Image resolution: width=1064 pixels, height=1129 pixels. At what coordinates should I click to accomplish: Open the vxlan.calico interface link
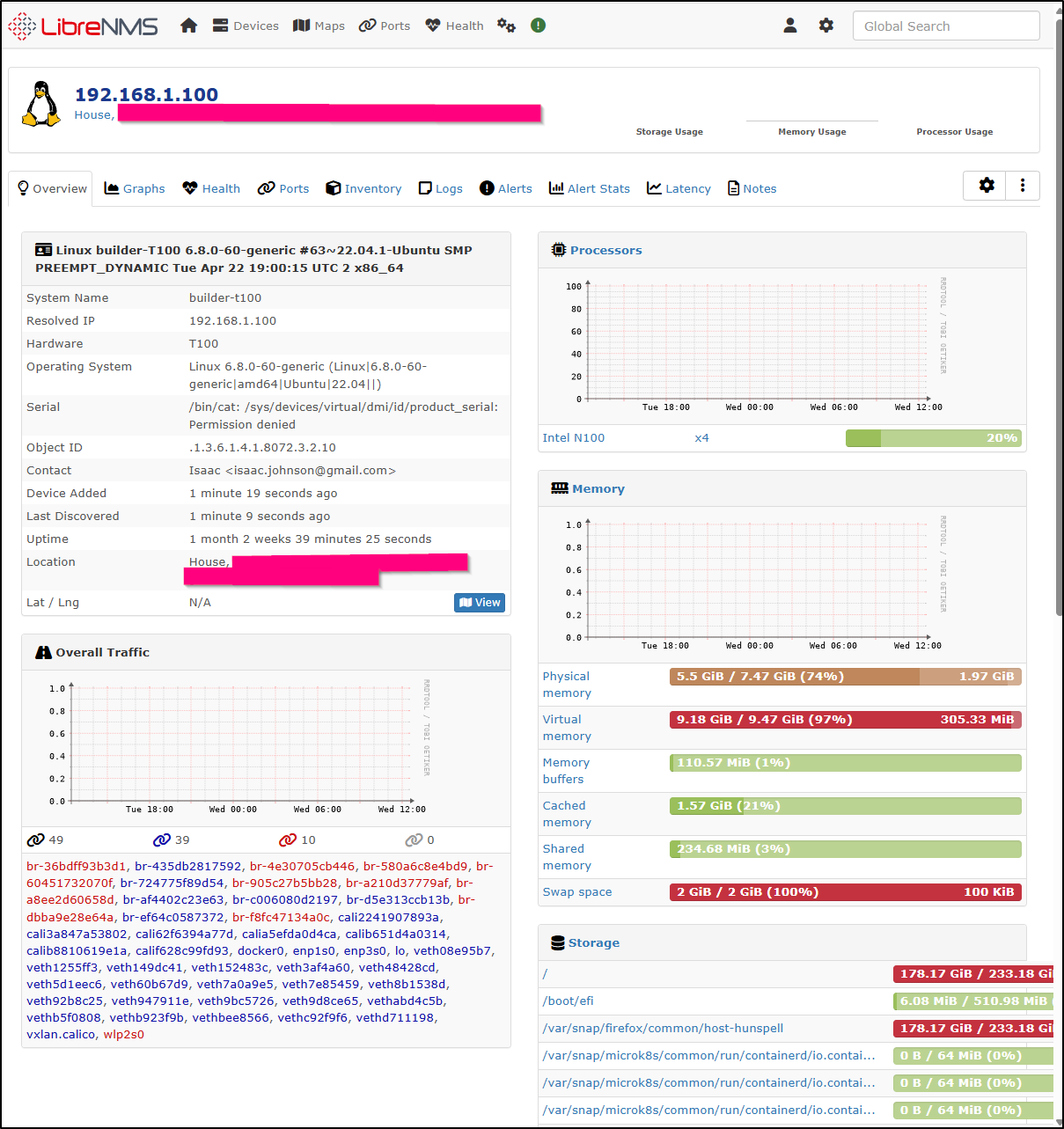click(61, 1035)
